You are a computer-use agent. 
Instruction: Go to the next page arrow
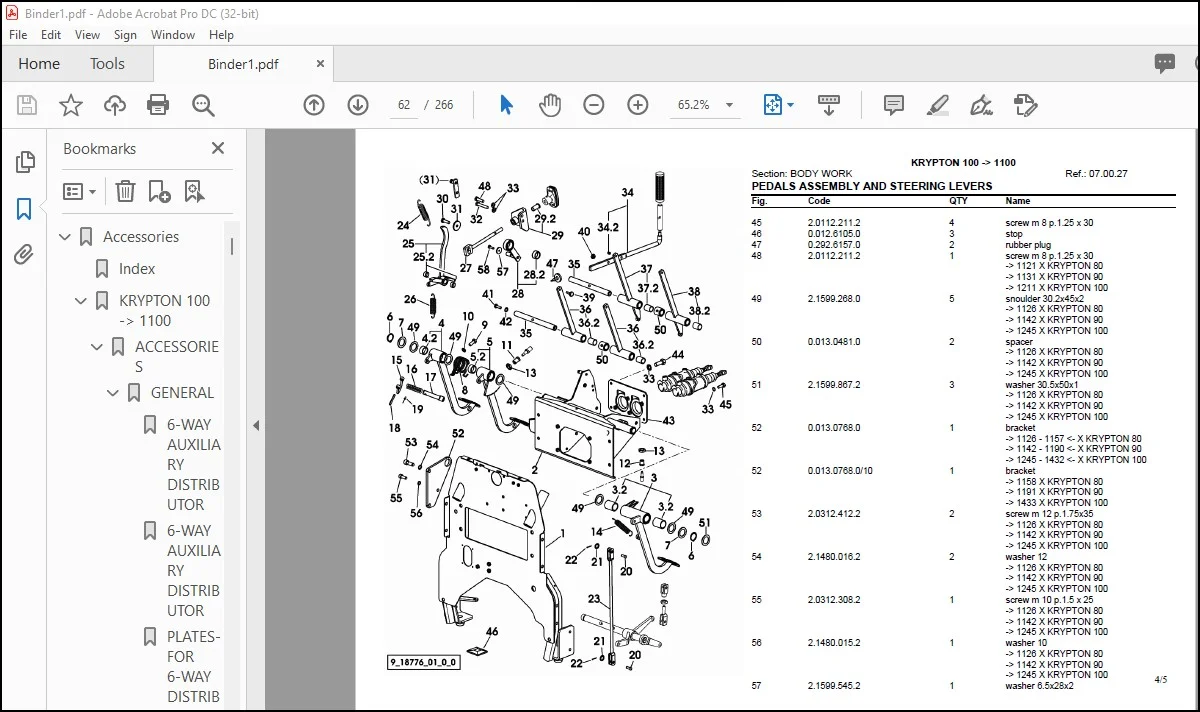(358, 105)
